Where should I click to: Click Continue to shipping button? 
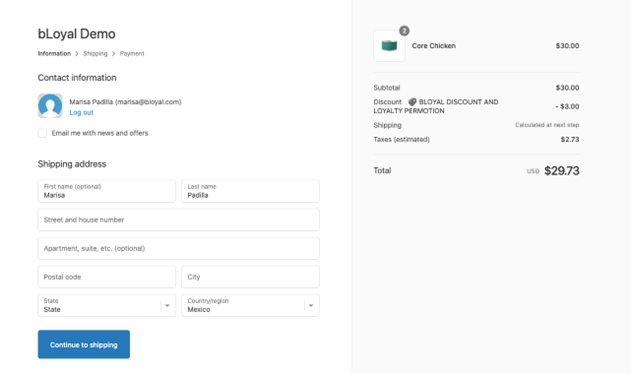coord(84,344)
